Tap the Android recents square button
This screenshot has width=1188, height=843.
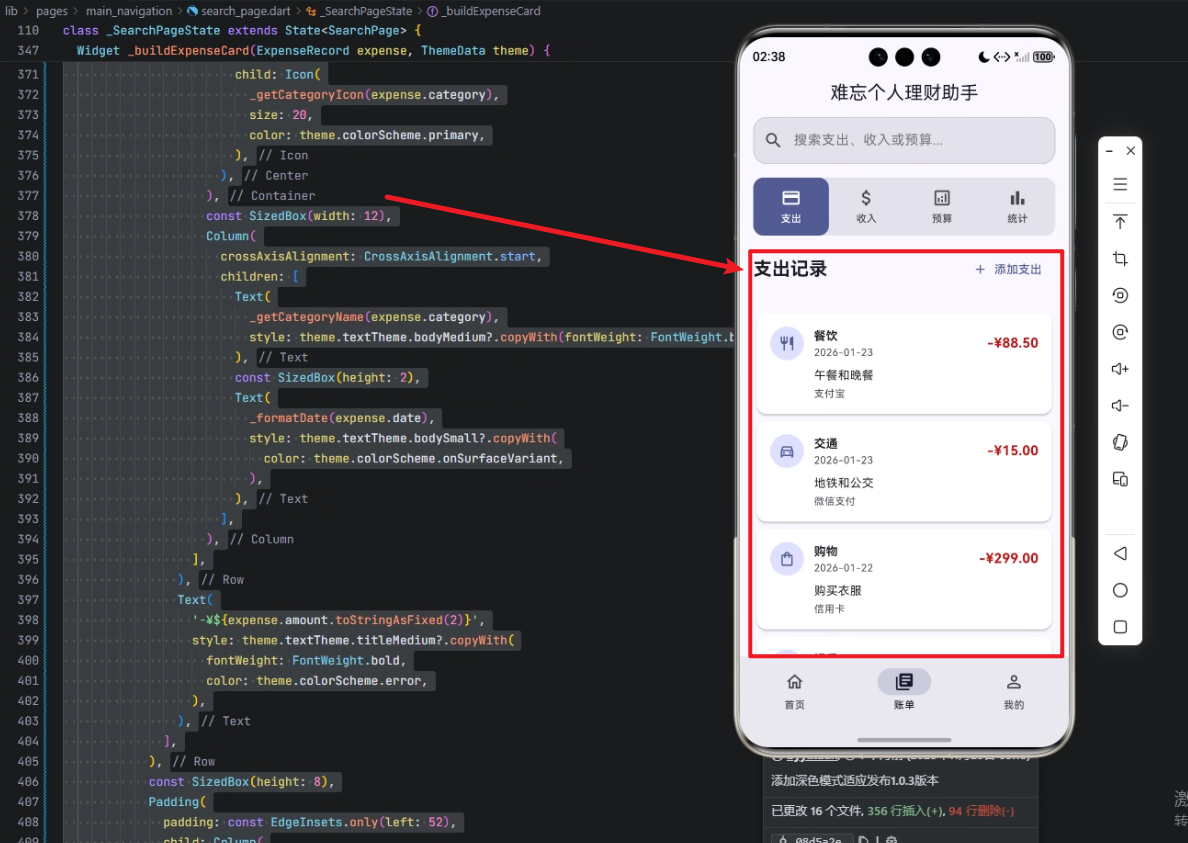pyautogui.click(x=1120, y=626)
